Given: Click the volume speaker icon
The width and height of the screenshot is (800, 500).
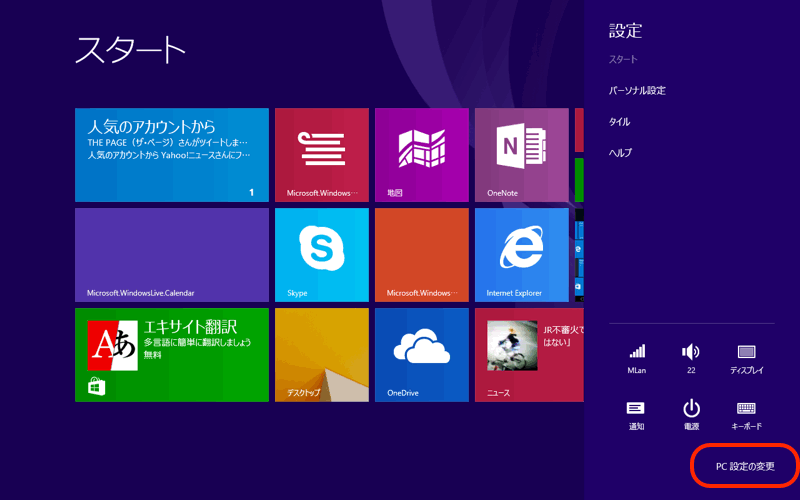Looking at the screenshot, I should 691,353.
